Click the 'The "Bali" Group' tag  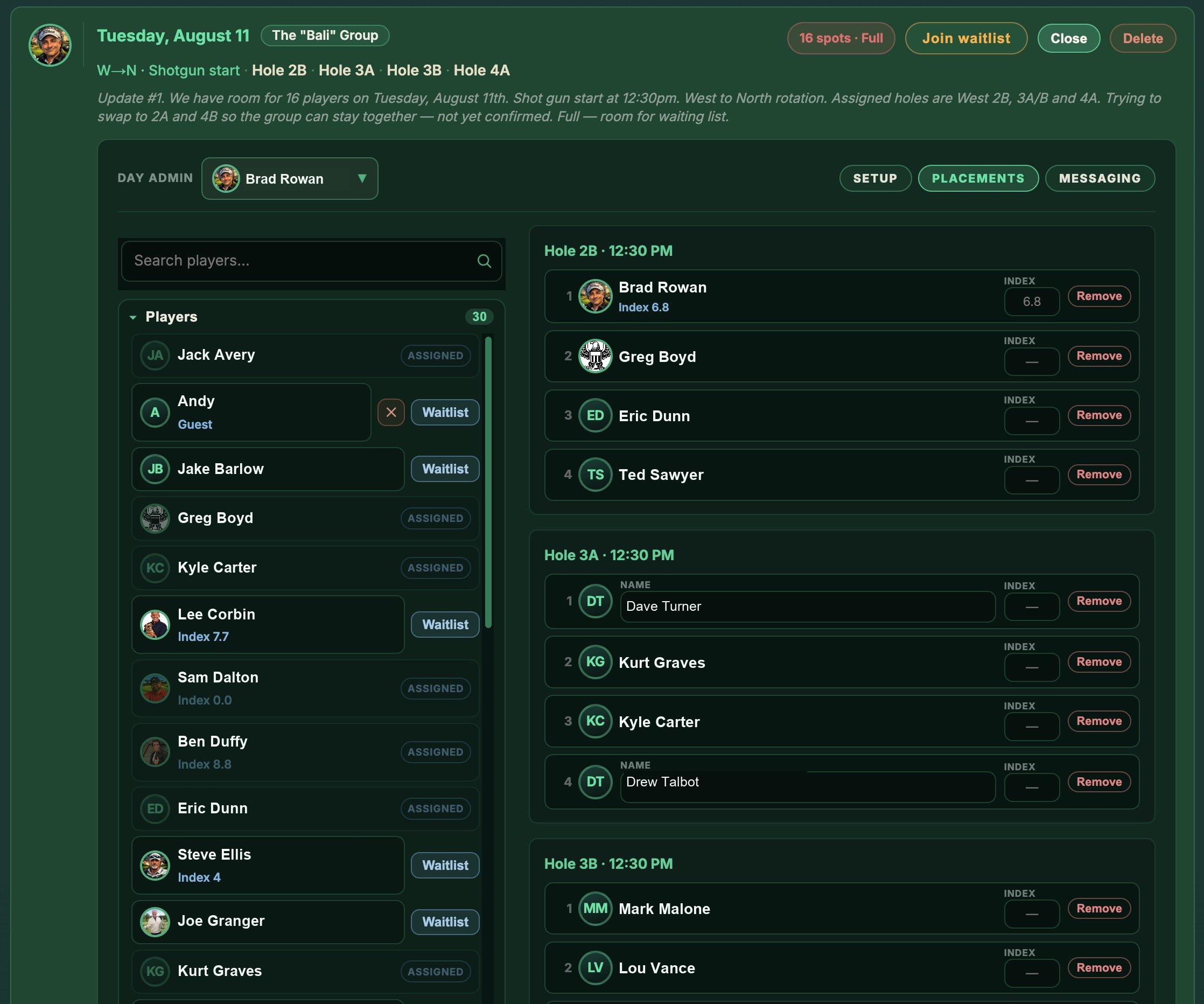325,36
